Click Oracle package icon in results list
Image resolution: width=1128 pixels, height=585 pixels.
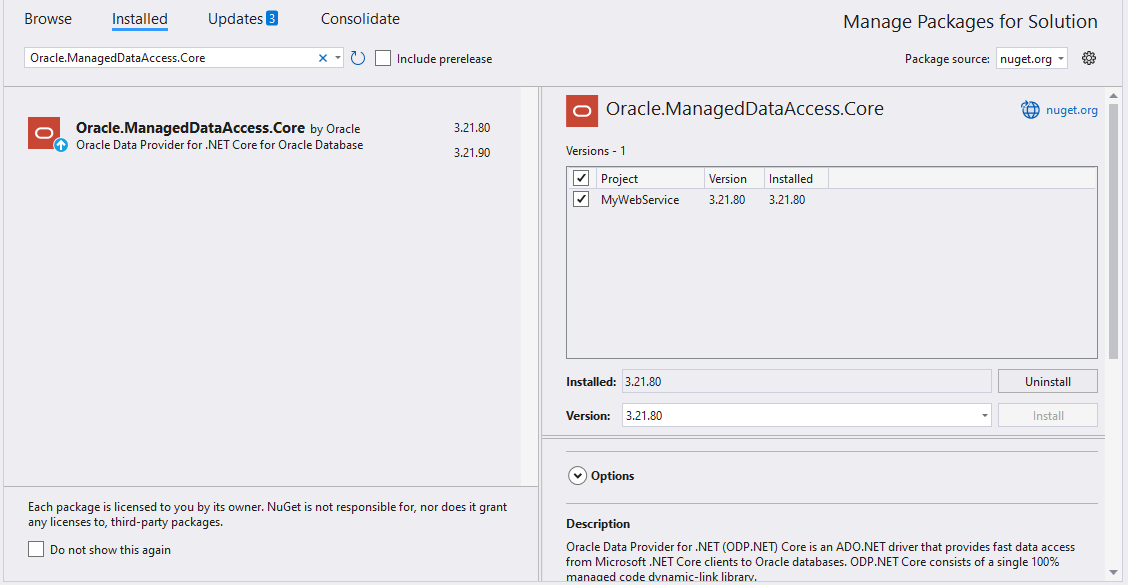click(x=44, y=134)
